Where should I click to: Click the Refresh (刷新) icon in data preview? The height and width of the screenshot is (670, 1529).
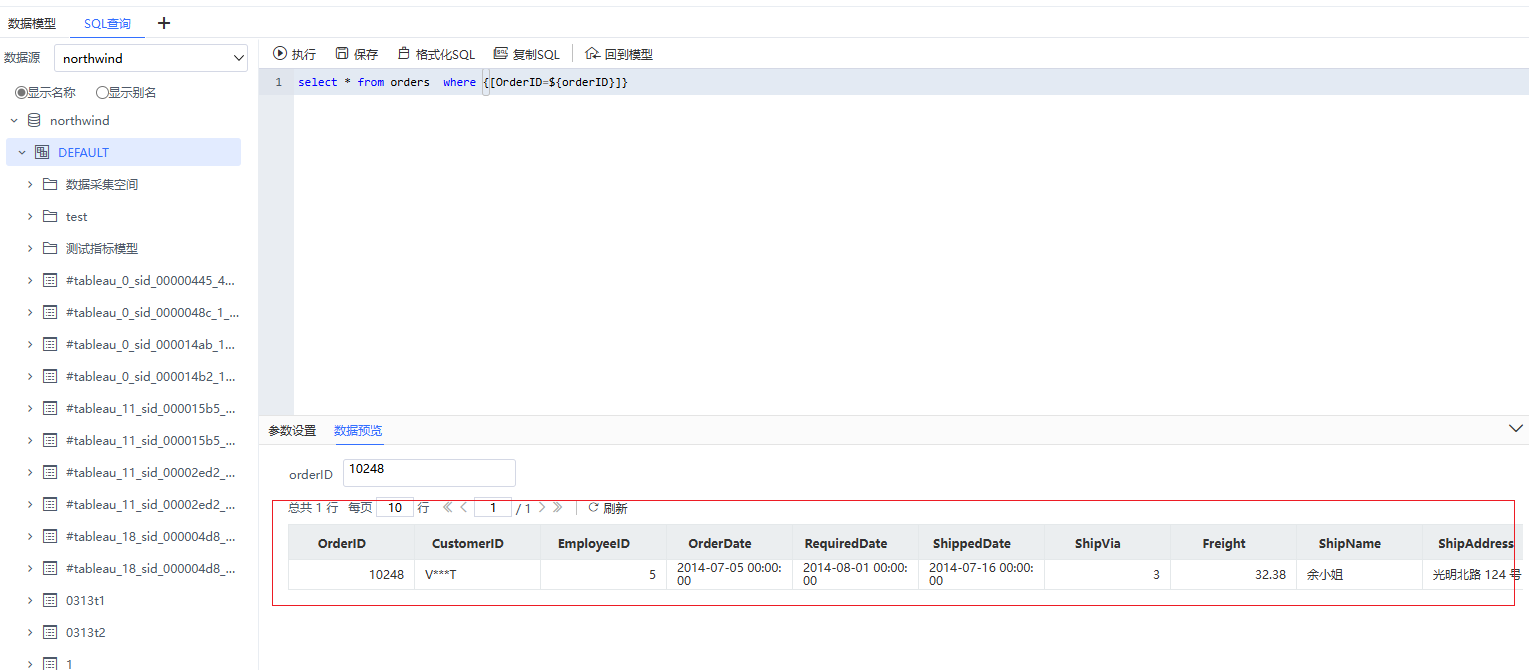[x=593, y=508]
